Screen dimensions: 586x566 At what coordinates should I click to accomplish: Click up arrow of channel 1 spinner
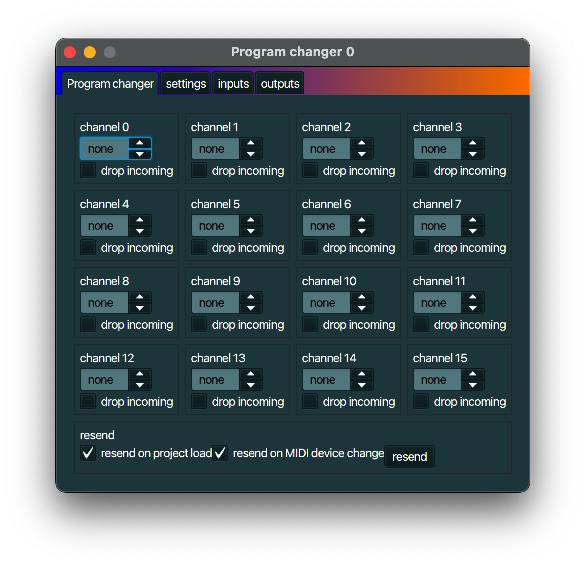[x=251, y=143]
